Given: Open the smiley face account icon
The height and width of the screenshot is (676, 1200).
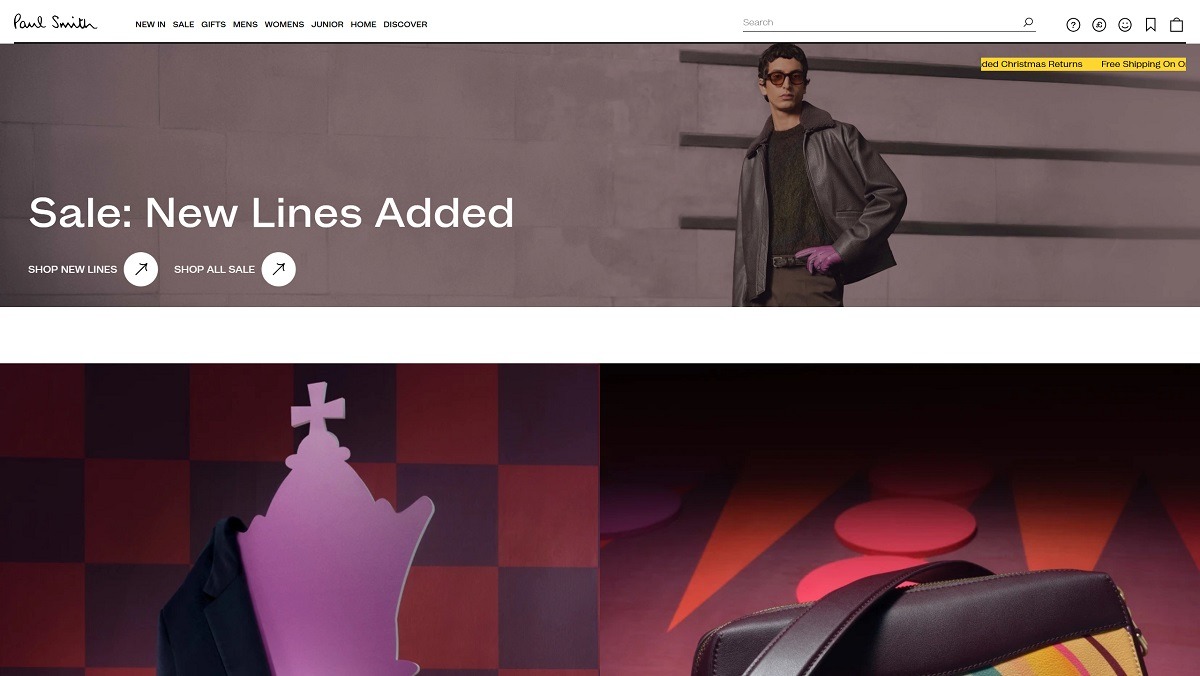Looking at the screenshot, I should (1125, 25).
